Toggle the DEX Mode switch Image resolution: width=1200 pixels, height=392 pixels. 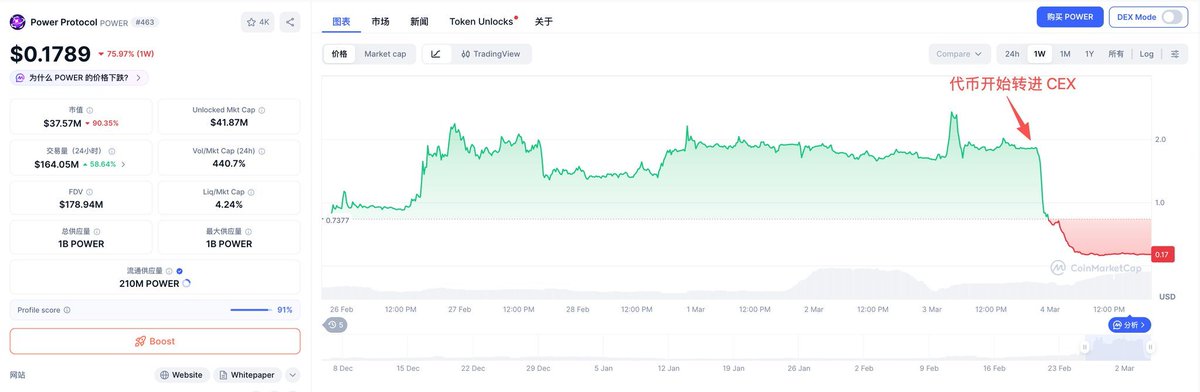pos(1171,17)
